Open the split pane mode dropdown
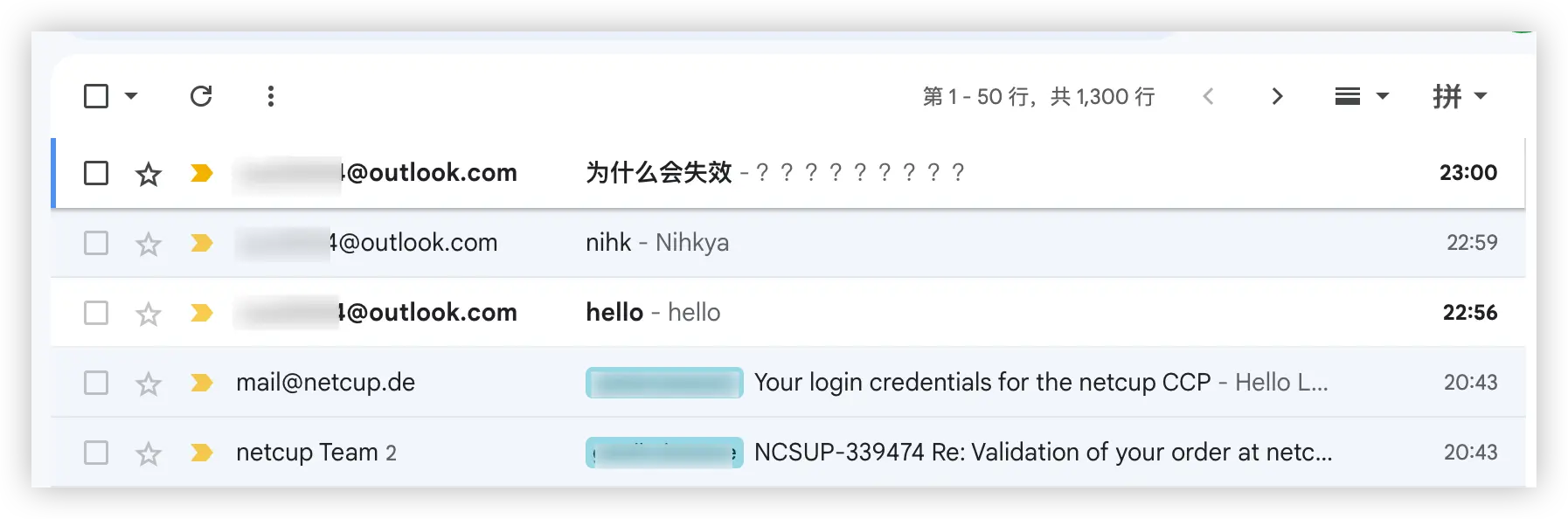This screenshot has width=1568, height=519. [x=1362, y=96]
